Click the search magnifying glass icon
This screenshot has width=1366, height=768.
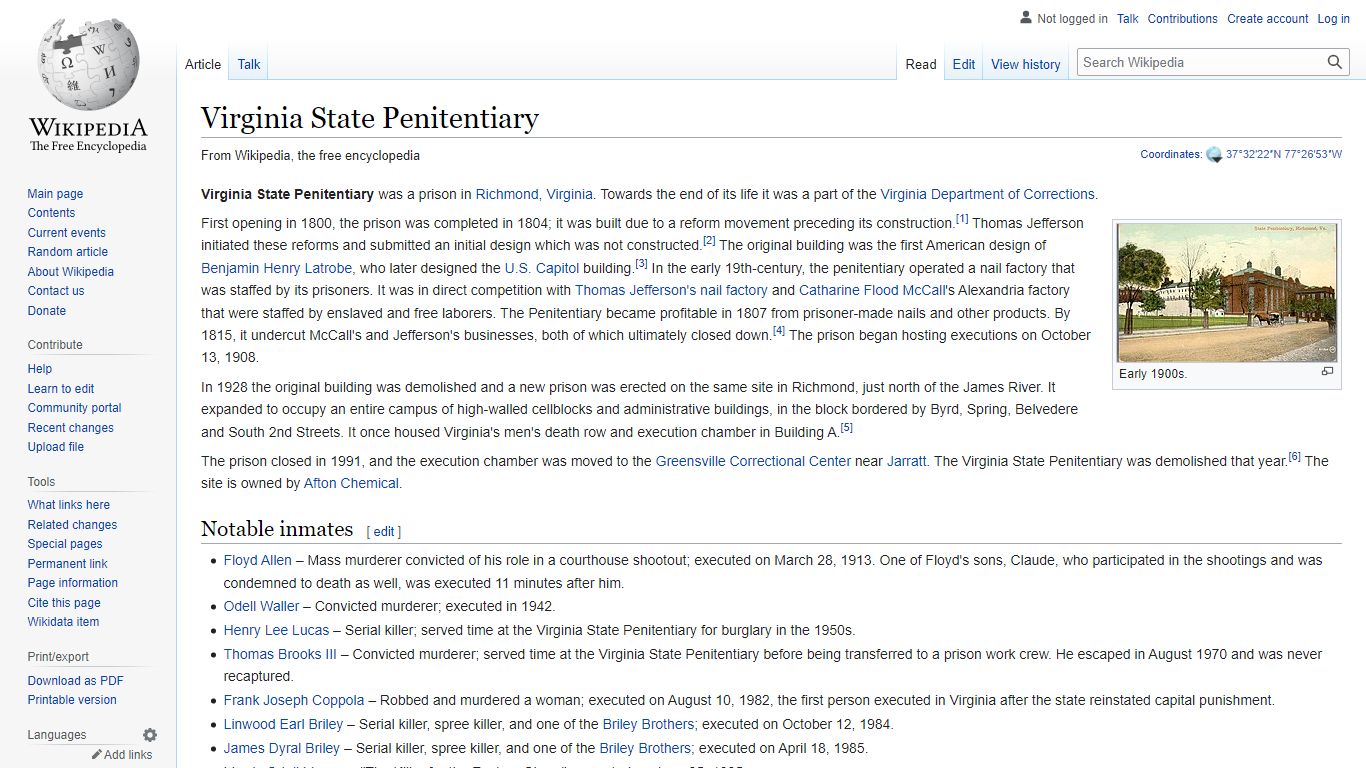(x=1335, y=62)
